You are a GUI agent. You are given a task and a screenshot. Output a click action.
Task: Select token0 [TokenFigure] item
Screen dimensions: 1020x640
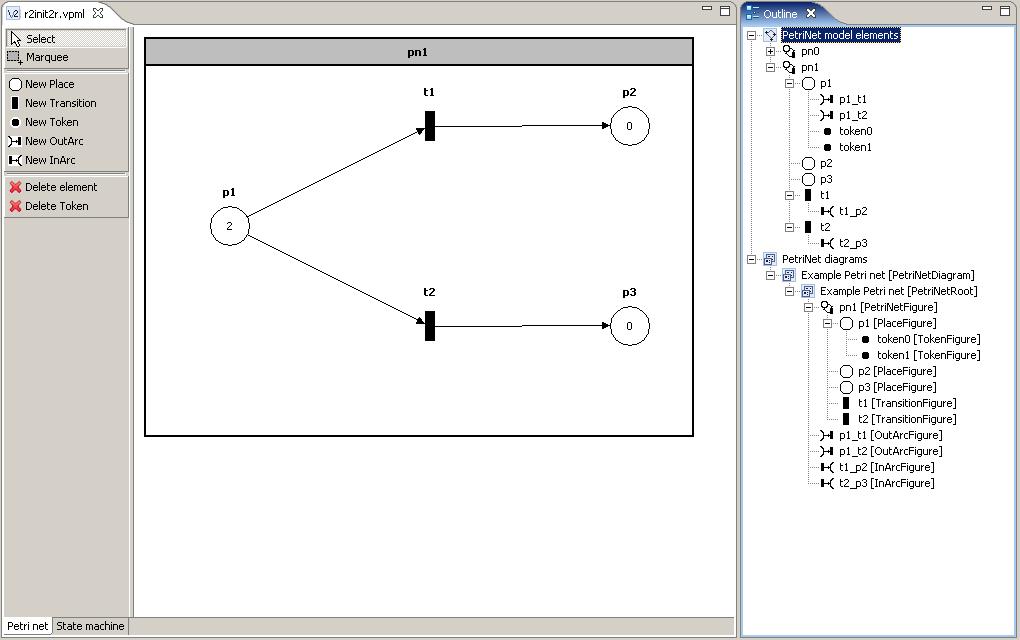tap(928, 339)
